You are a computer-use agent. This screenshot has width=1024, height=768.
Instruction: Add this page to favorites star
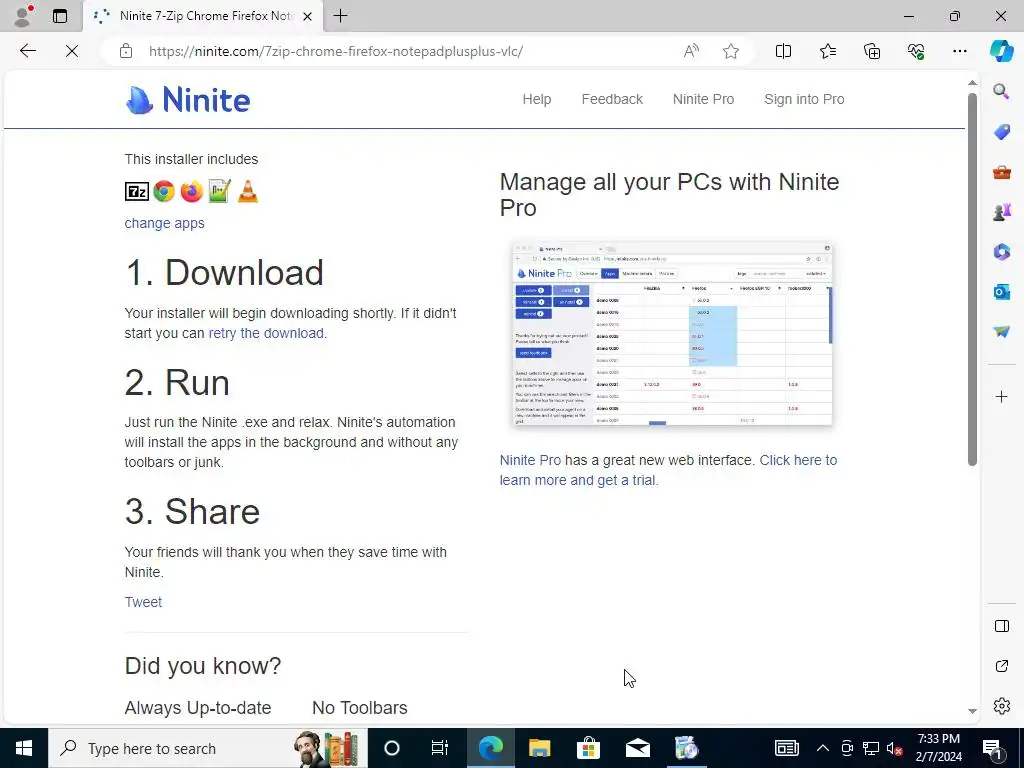coord(731,51)
